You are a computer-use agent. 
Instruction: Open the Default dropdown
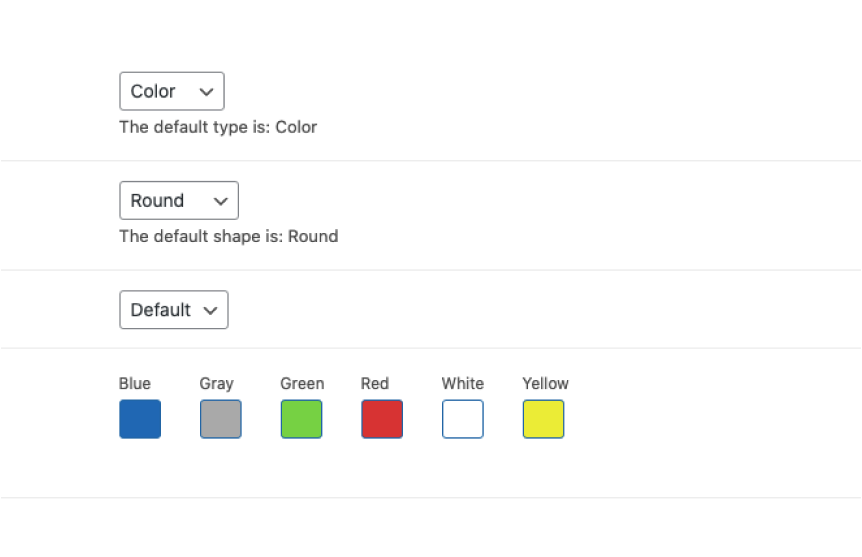click(x=173, y=310)
